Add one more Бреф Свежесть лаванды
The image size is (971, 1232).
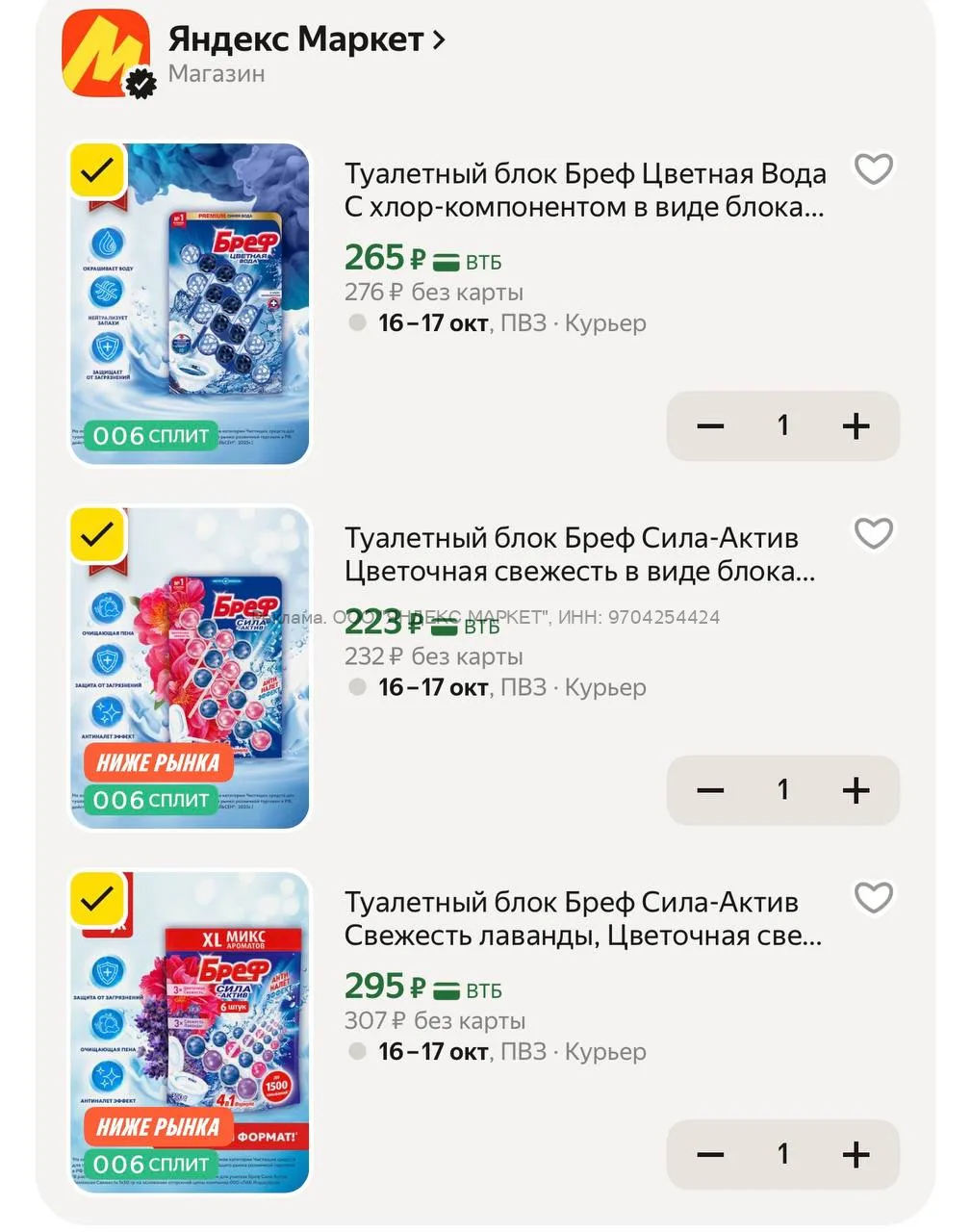point(856,1154)
